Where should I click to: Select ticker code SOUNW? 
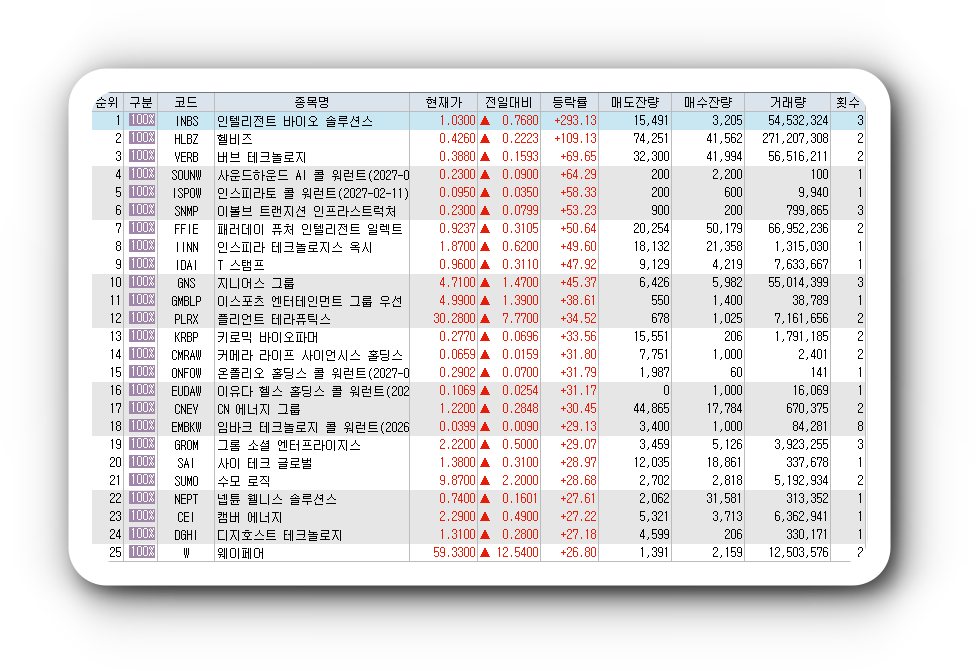186,175
